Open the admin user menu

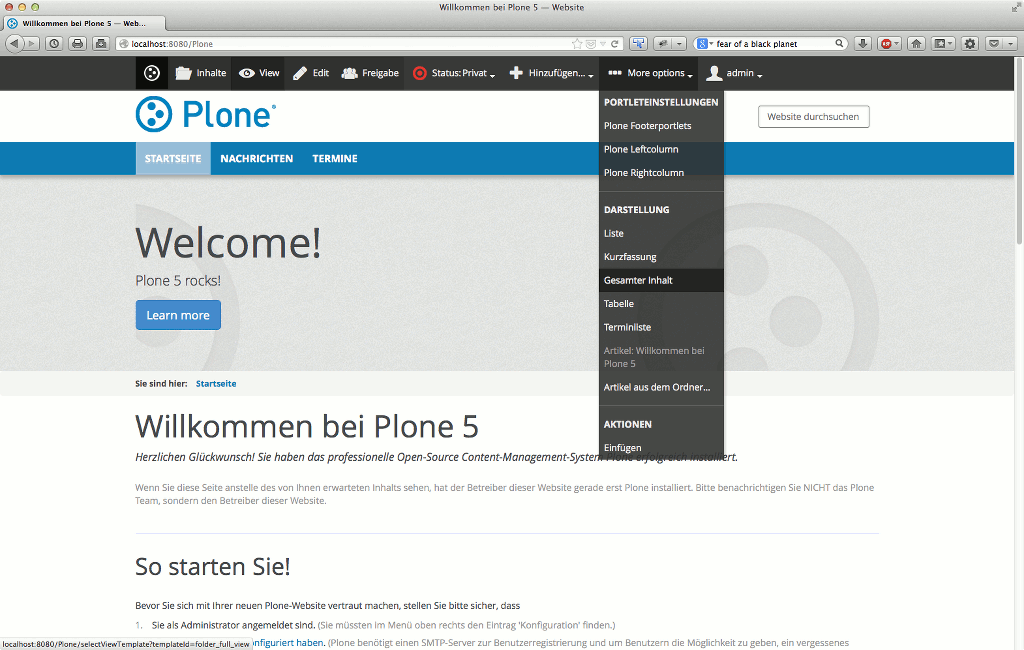734,73
